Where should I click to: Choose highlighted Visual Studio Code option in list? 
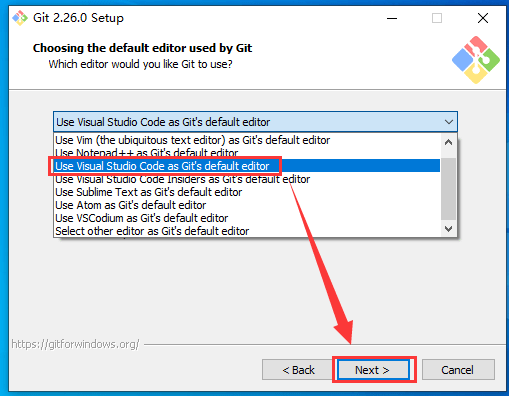pyautogui.click(x=247, y=166)
